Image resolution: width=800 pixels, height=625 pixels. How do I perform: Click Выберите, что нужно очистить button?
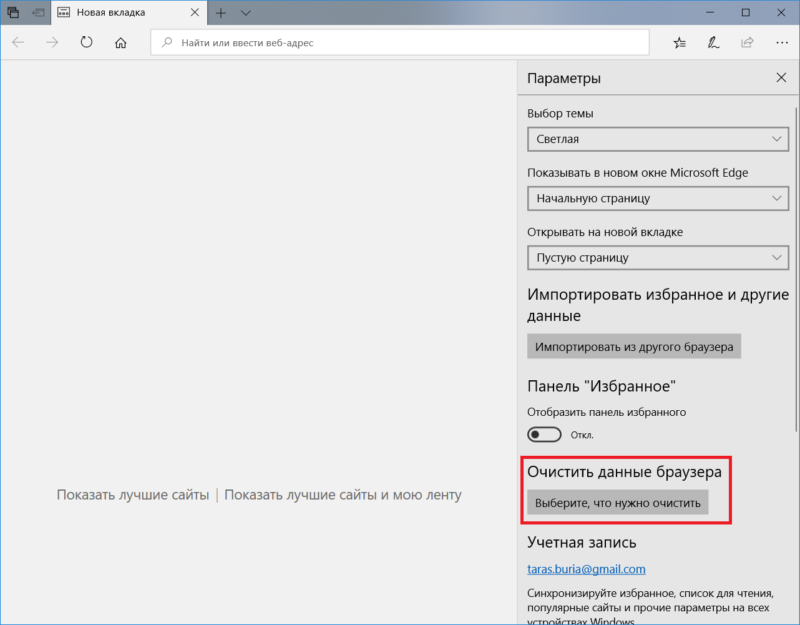pos(617,503)
